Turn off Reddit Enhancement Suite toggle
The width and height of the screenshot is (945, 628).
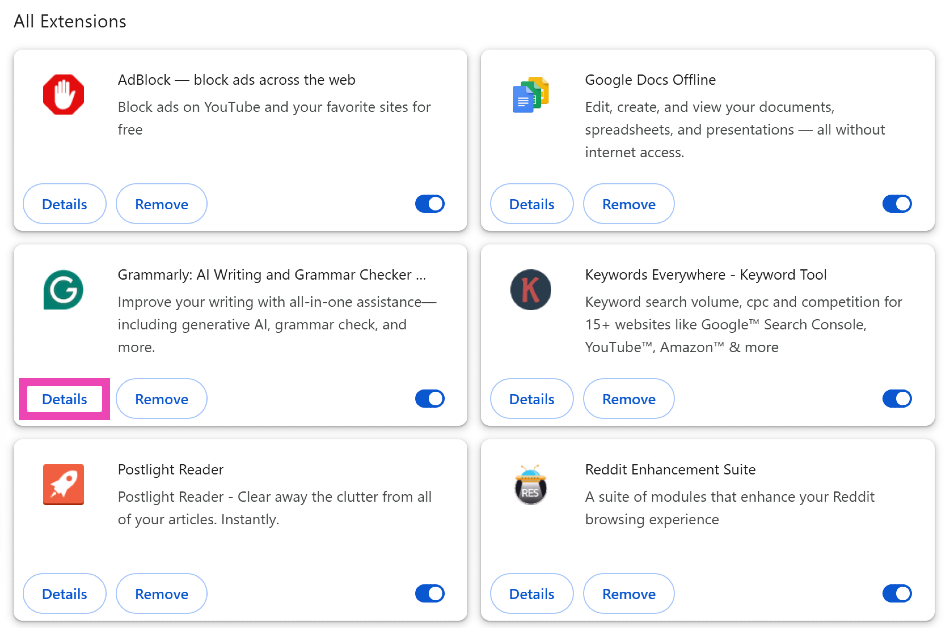tap(897, 594)
